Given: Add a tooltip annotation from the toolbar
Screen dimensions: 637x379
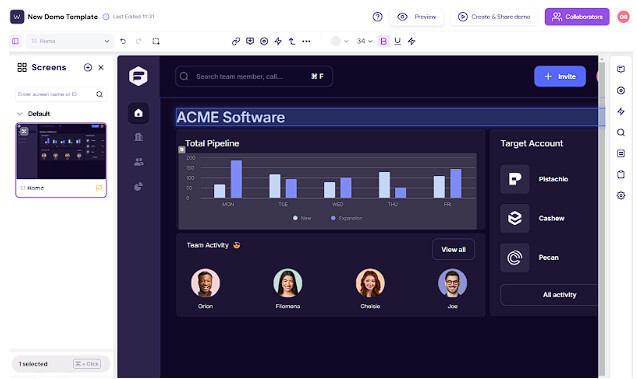Looking at the screenshot, I should tap(250, 41).
